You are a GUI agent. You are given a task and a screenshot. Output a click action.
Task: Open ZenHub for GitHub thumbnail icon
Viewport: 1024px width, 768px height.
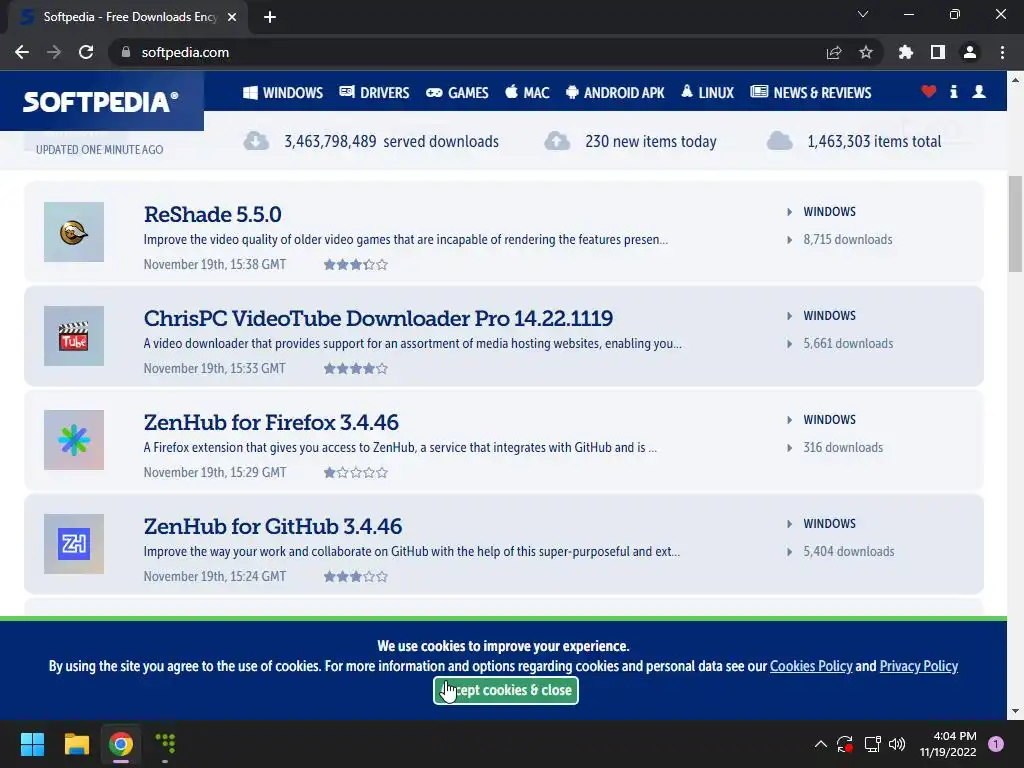pos(74,543)
